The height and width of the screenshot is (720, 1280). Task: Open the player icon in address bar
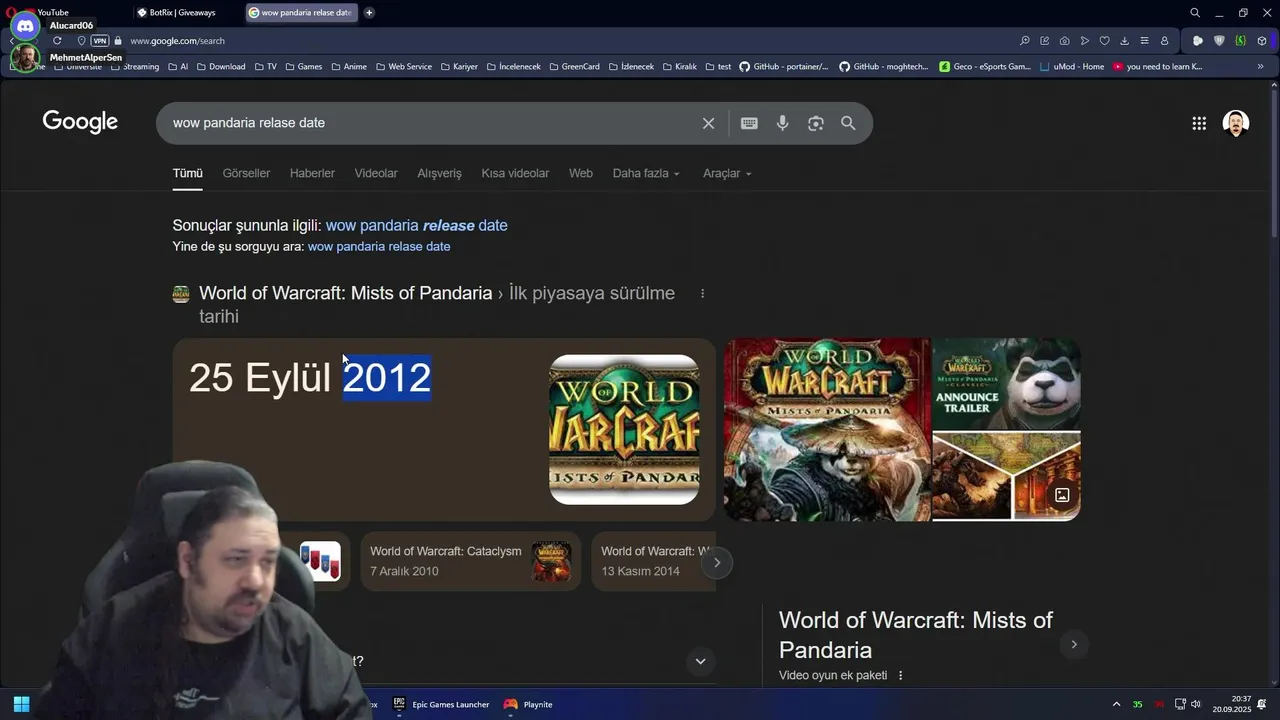[x=1084, y=41]
